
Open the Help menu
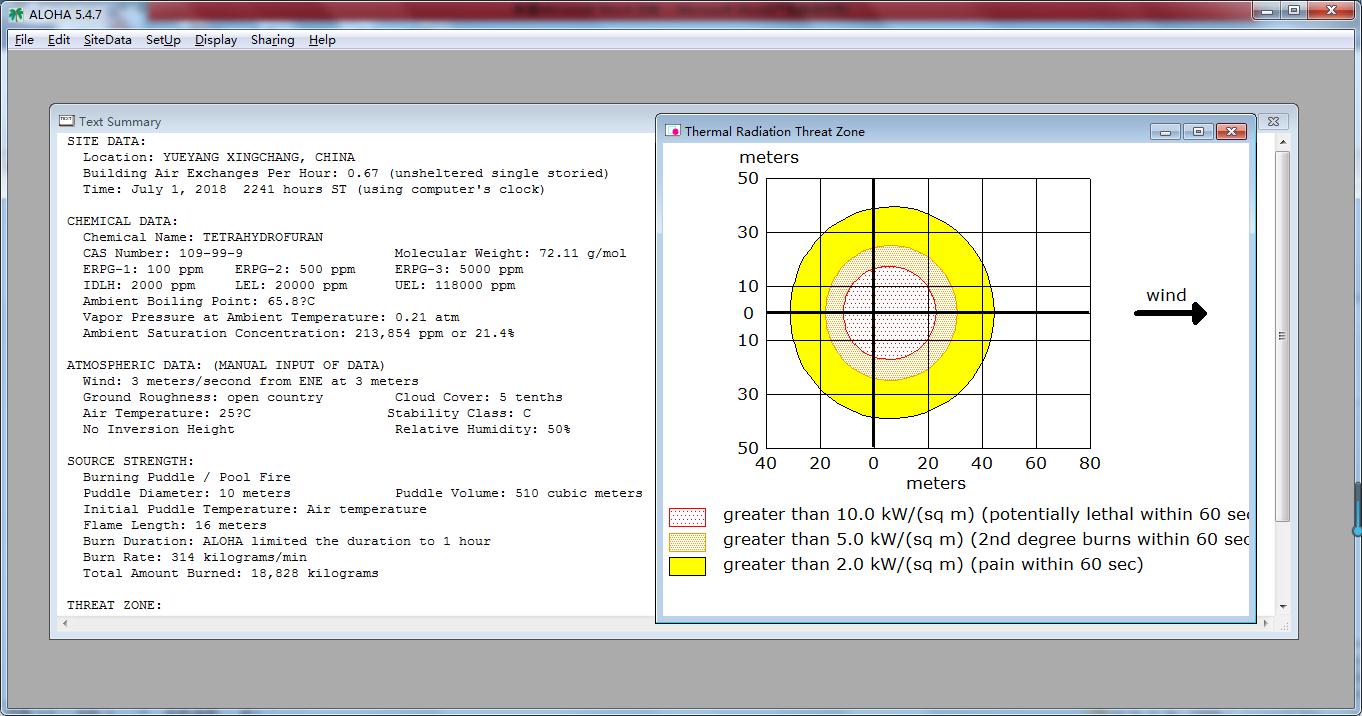coord(322,40)
